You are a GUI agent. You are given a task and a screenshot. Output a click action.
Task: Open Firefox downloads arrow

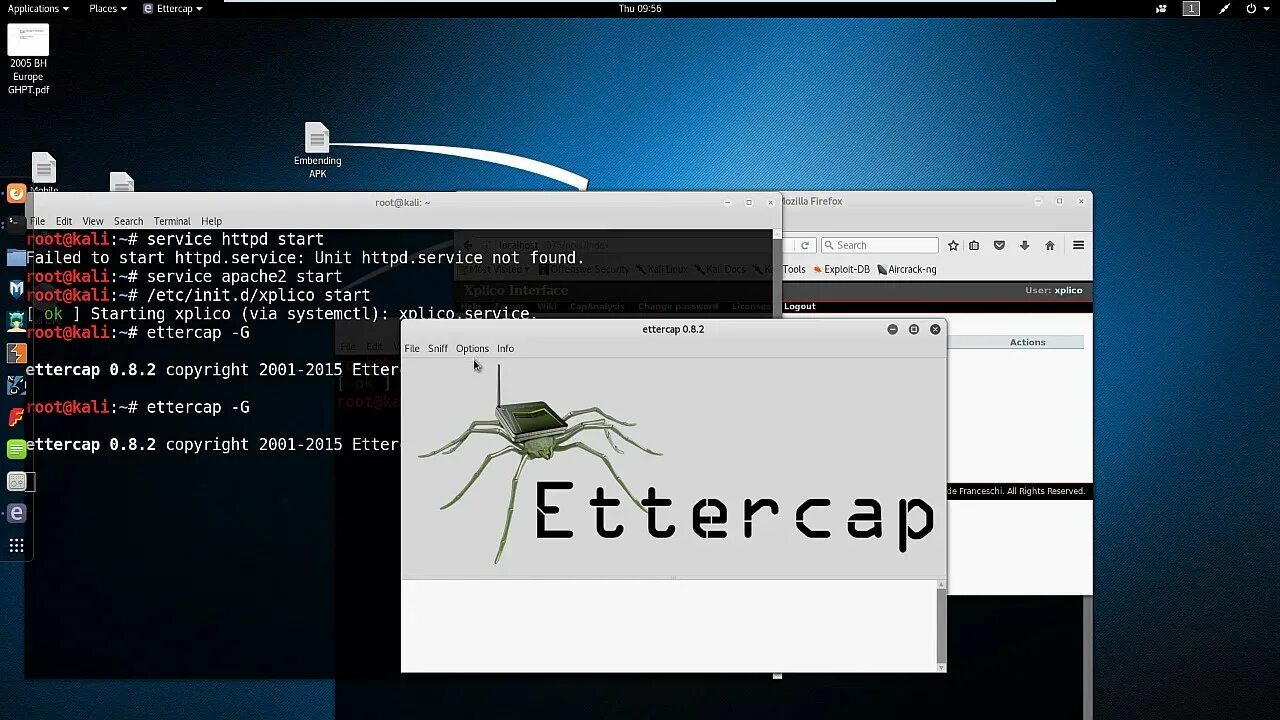1024,245
